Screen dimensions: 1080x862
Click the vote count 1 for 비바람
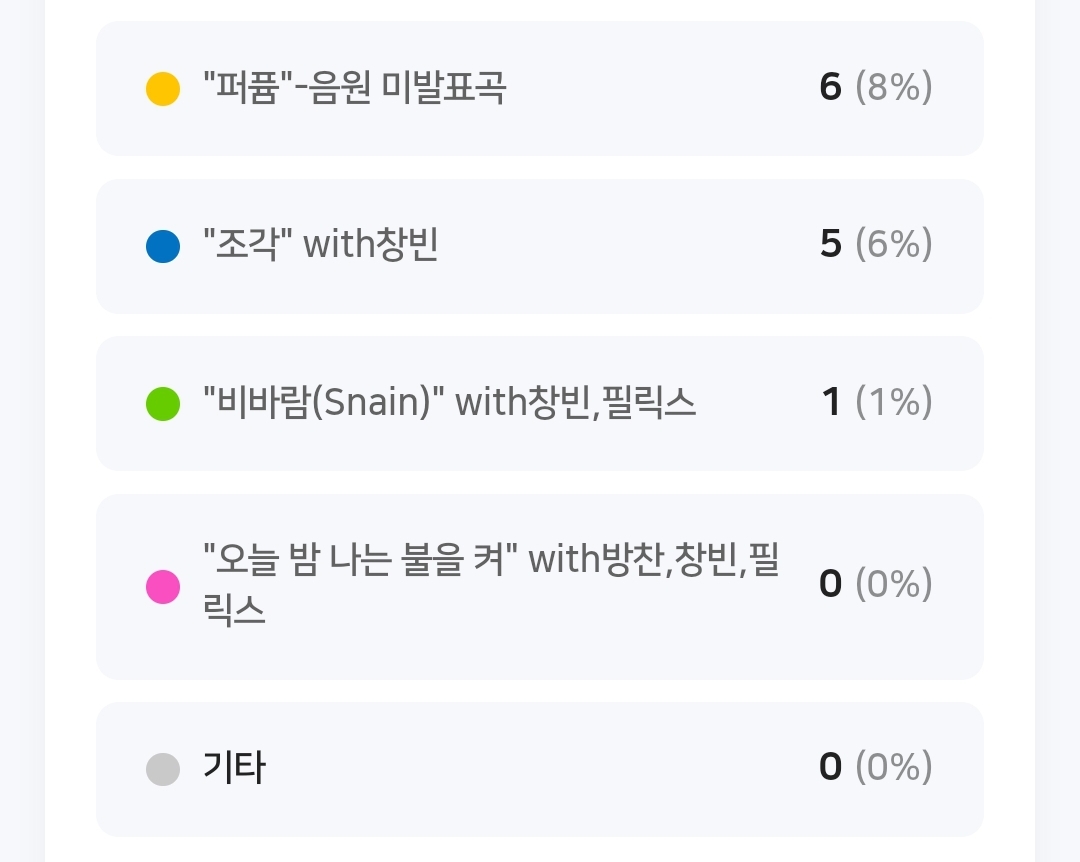(x=831, y=403)
